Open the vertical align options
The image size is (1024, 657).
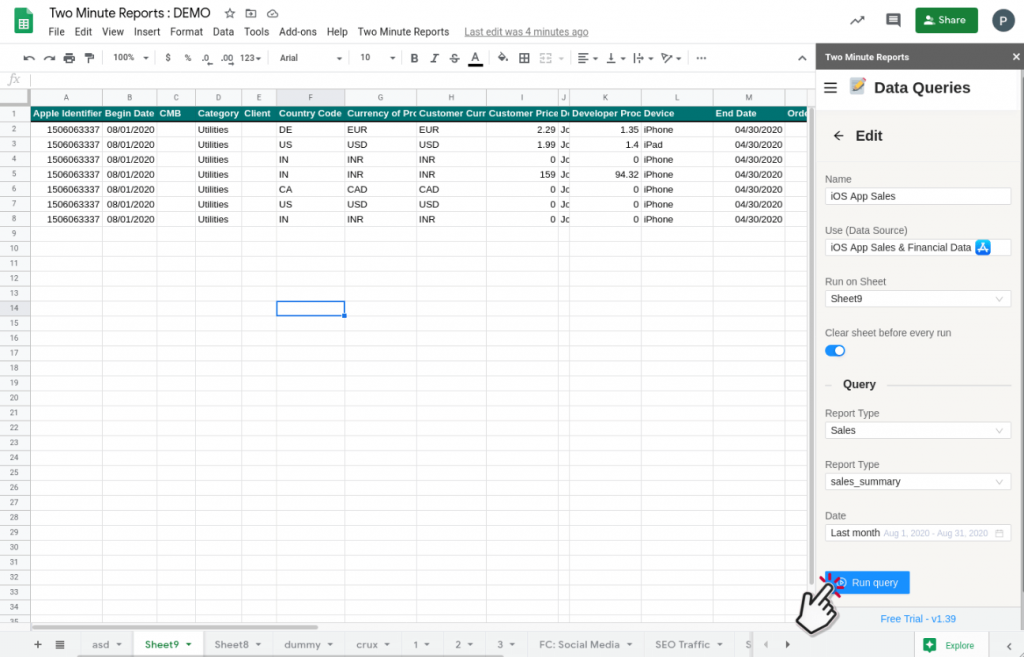[x=615, y=58]
